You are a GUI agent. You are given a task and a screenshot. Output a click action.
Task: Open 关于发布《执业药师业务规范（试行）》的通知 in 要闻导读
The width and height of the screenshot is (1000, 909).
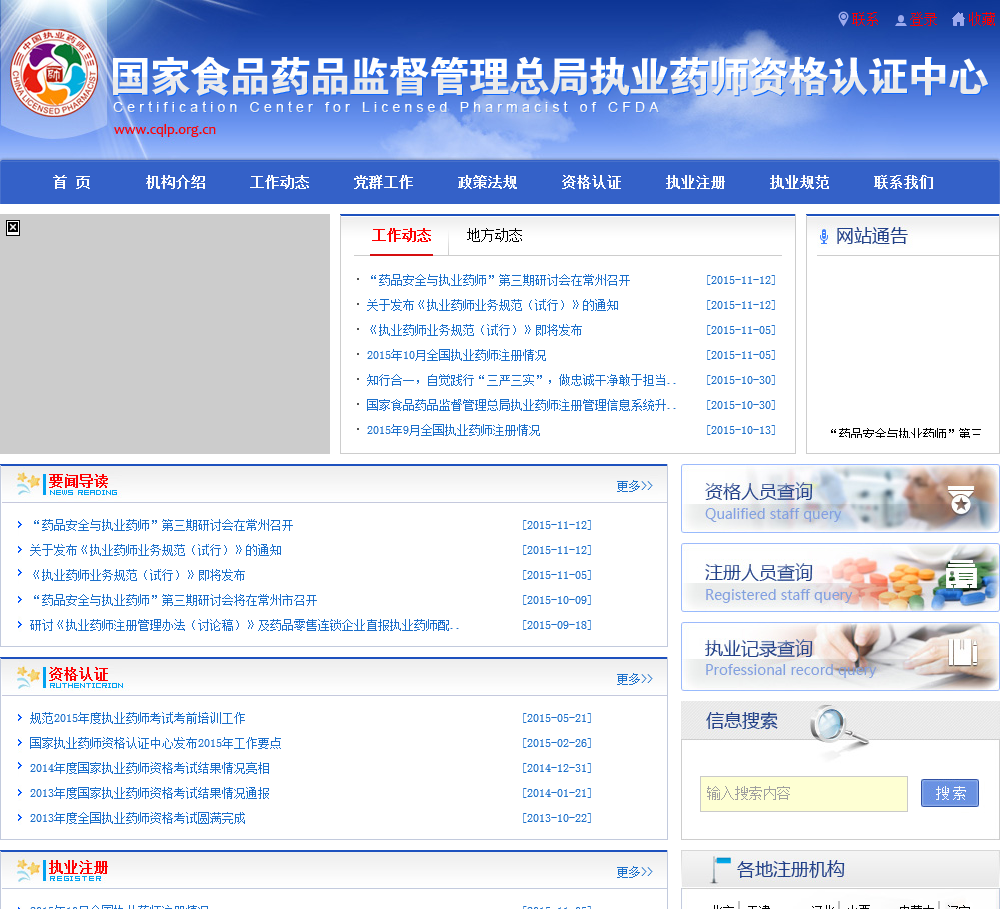point(155,551)
